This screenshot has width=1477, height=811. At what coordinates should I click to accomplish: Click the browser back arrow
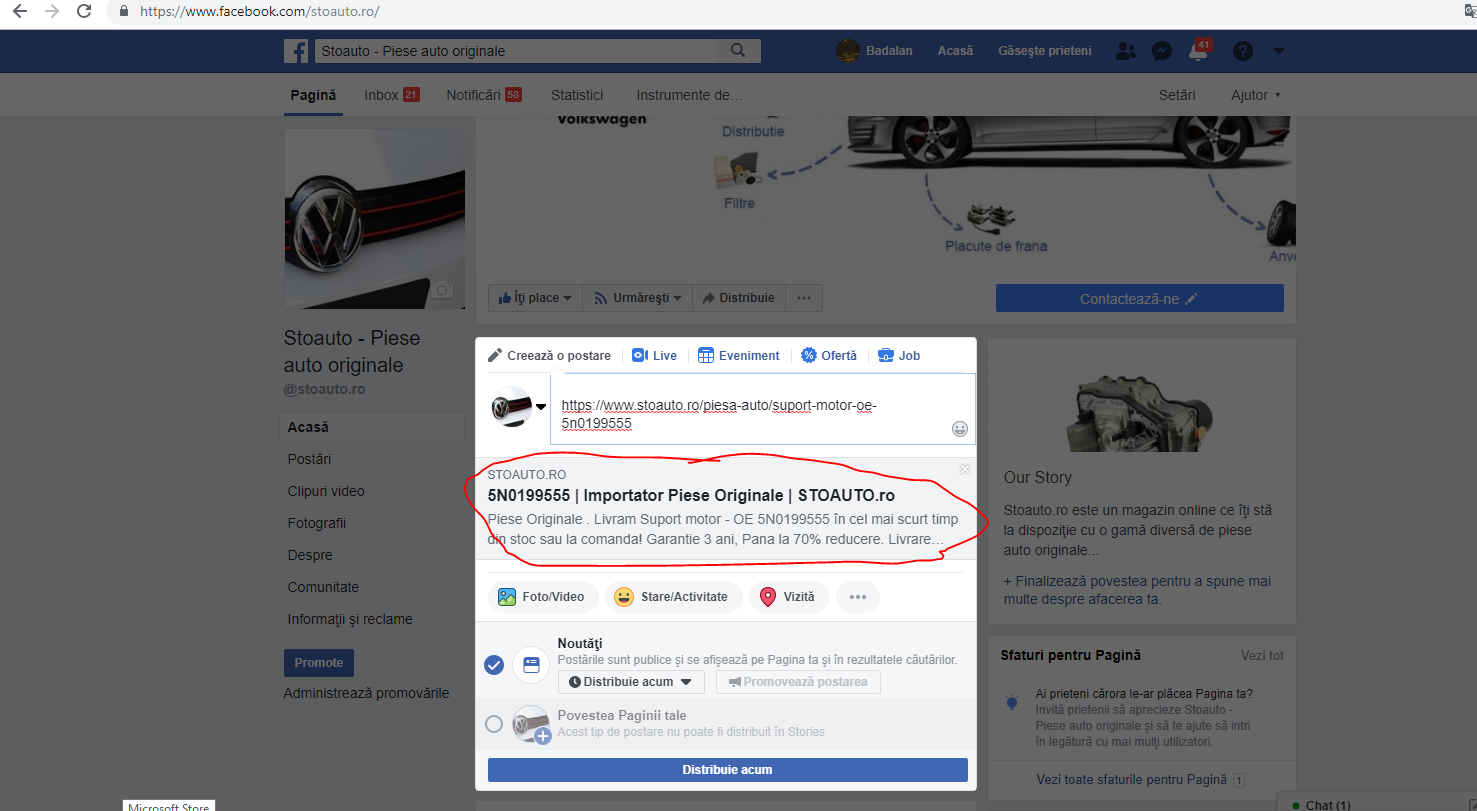point(19,11)
